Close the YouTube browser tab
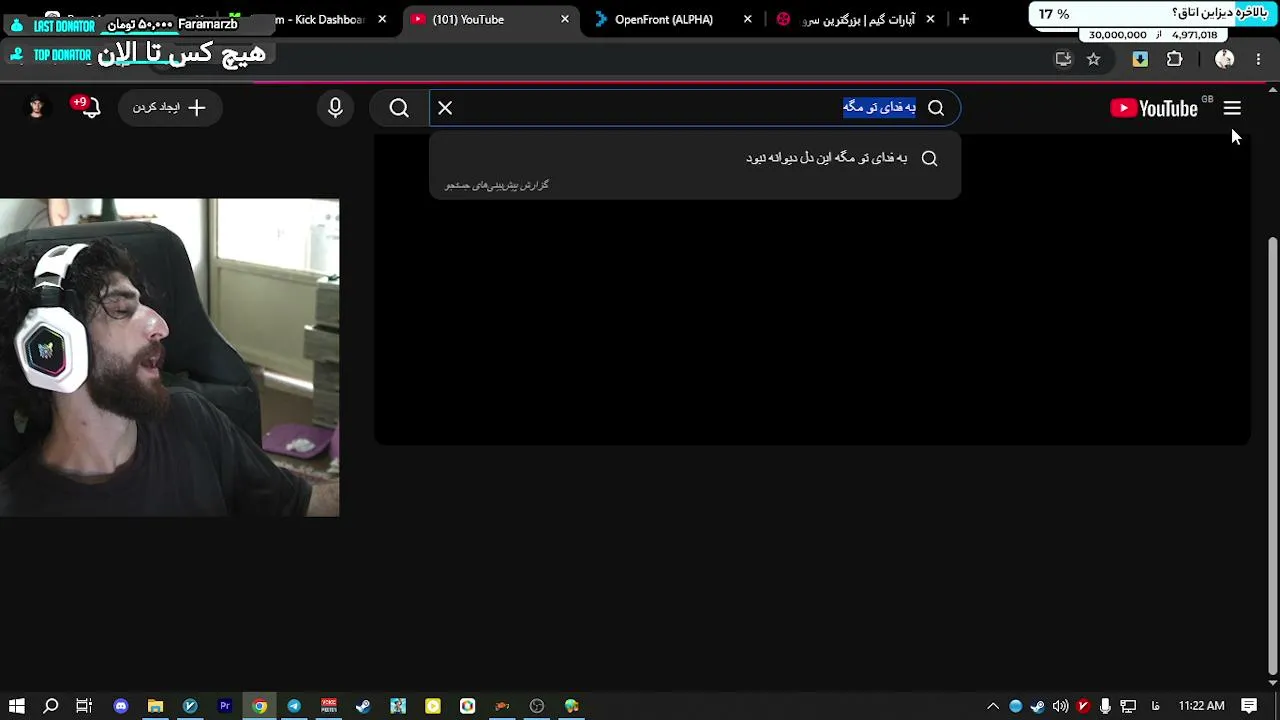 (x=565, y=19)
